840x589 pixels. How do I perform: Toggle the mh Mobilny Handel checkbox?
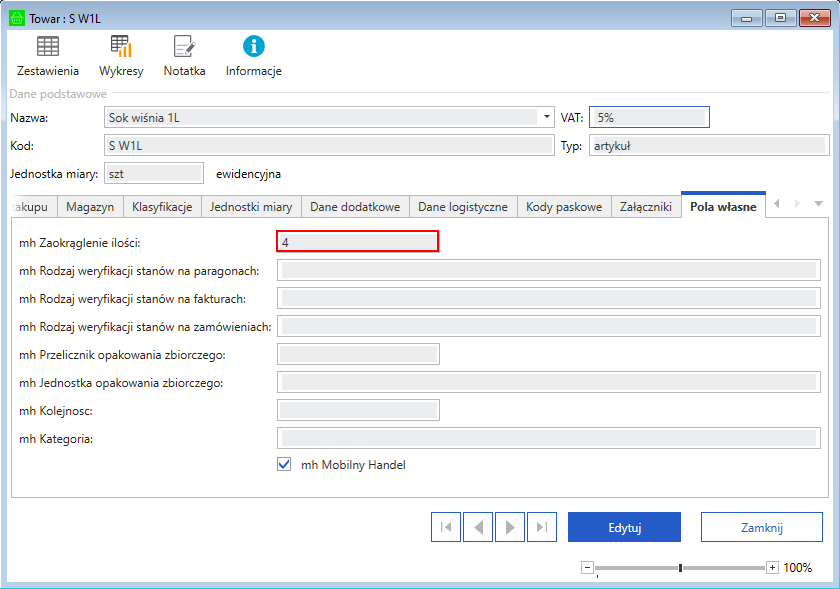point(284,465)
